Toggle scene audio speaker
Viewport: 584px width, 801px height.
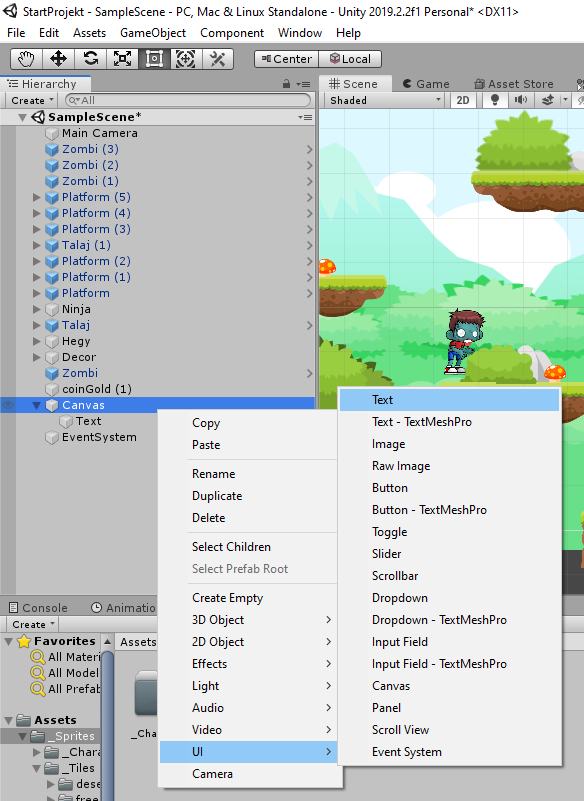pos(521,100)
